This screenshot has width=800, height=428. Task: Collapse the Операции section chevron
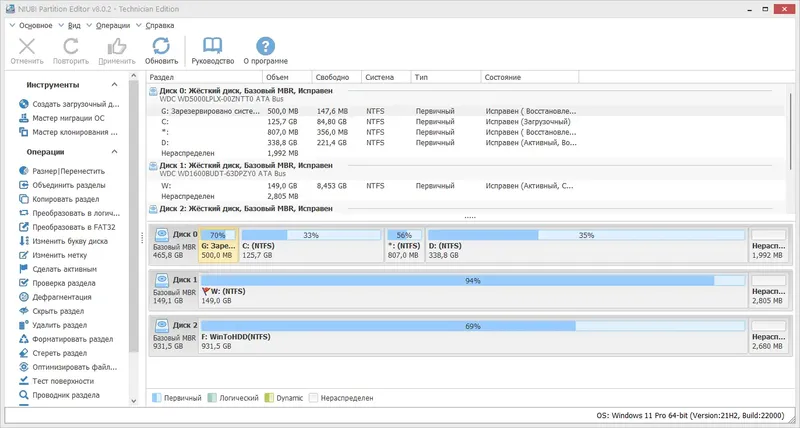(114, 152)
